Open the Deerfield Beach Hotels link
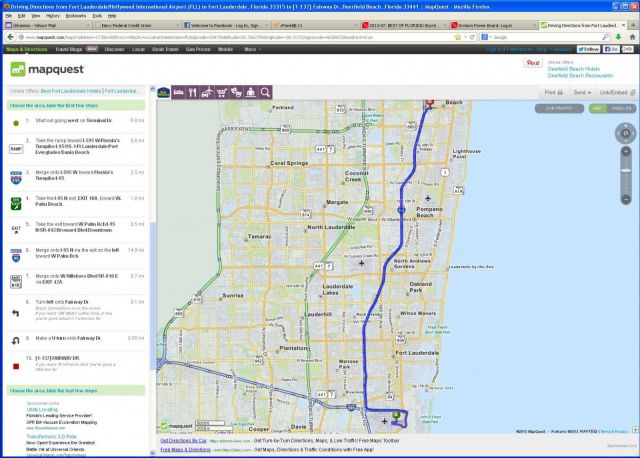640x458 pixels. point(573,69)
